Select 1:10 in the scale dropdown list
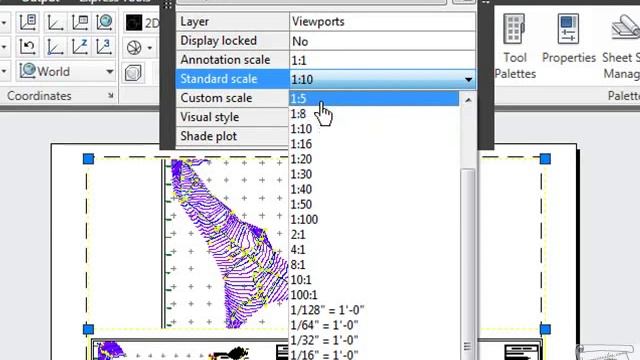Screen dimensions: 640x360 point(374,129)
